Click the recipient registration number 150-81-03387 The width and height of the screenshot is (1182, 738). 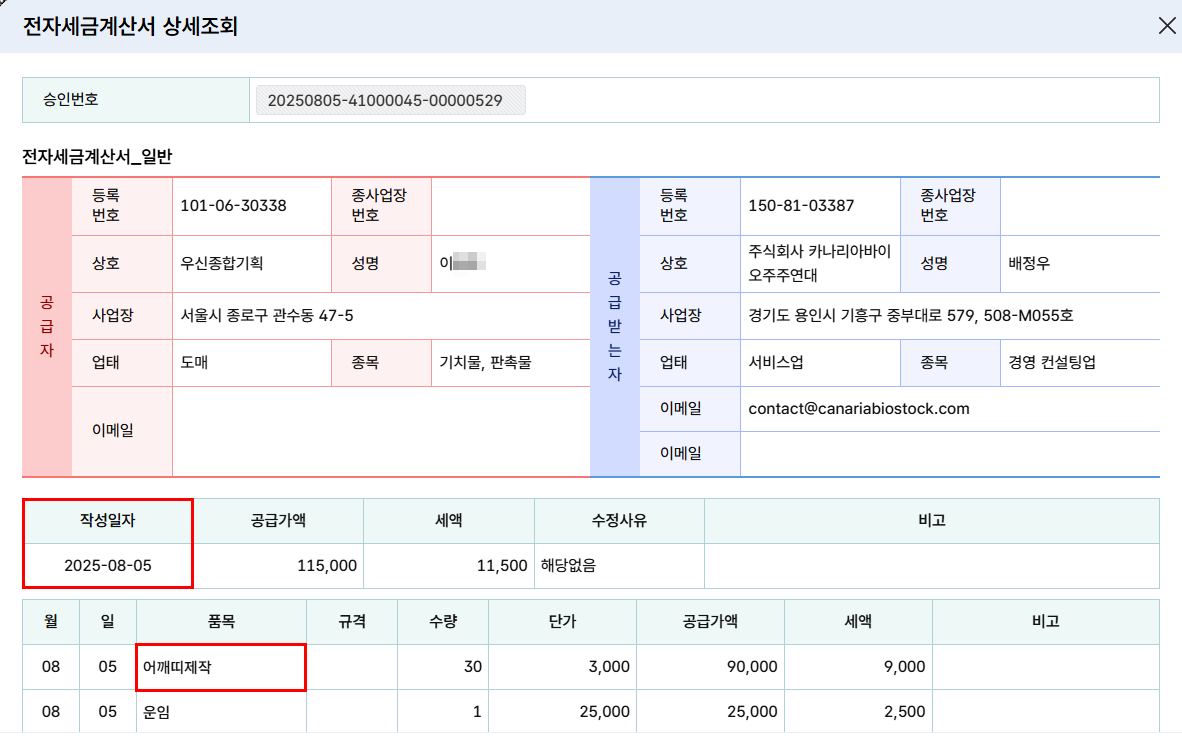click(801, 206)
